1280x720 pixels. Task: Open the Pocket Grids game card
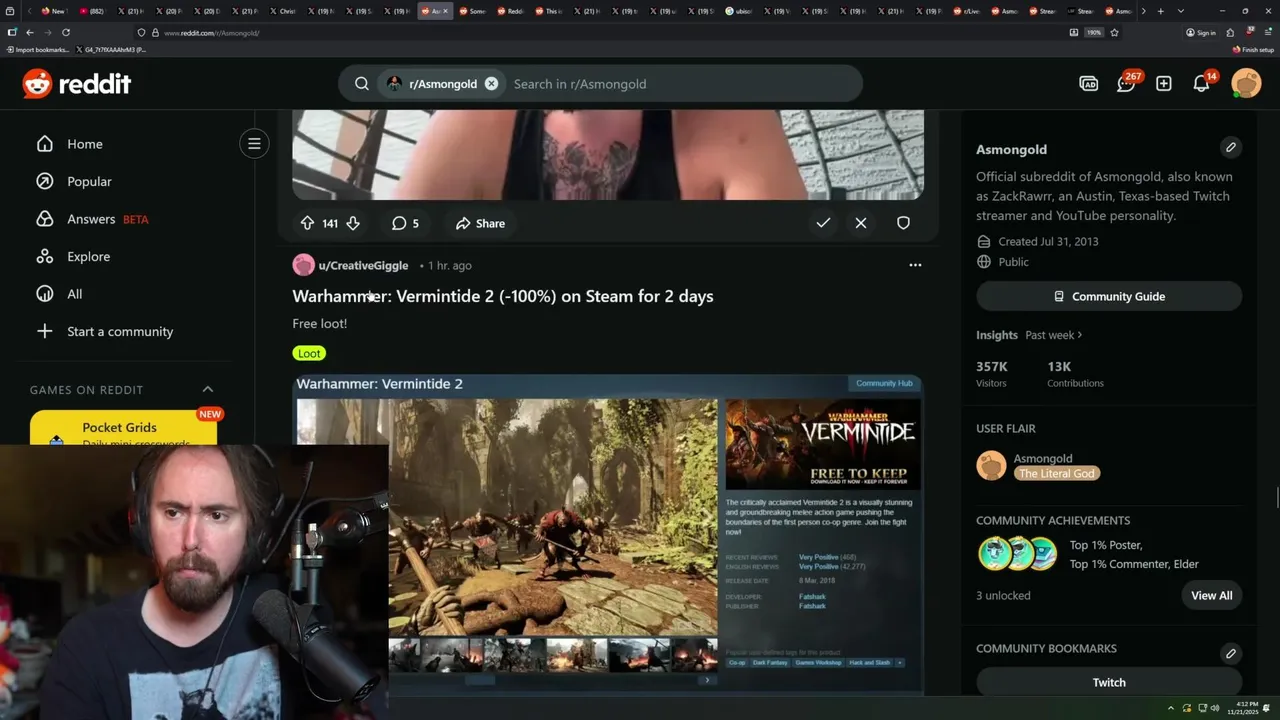(x=124, y=428)
